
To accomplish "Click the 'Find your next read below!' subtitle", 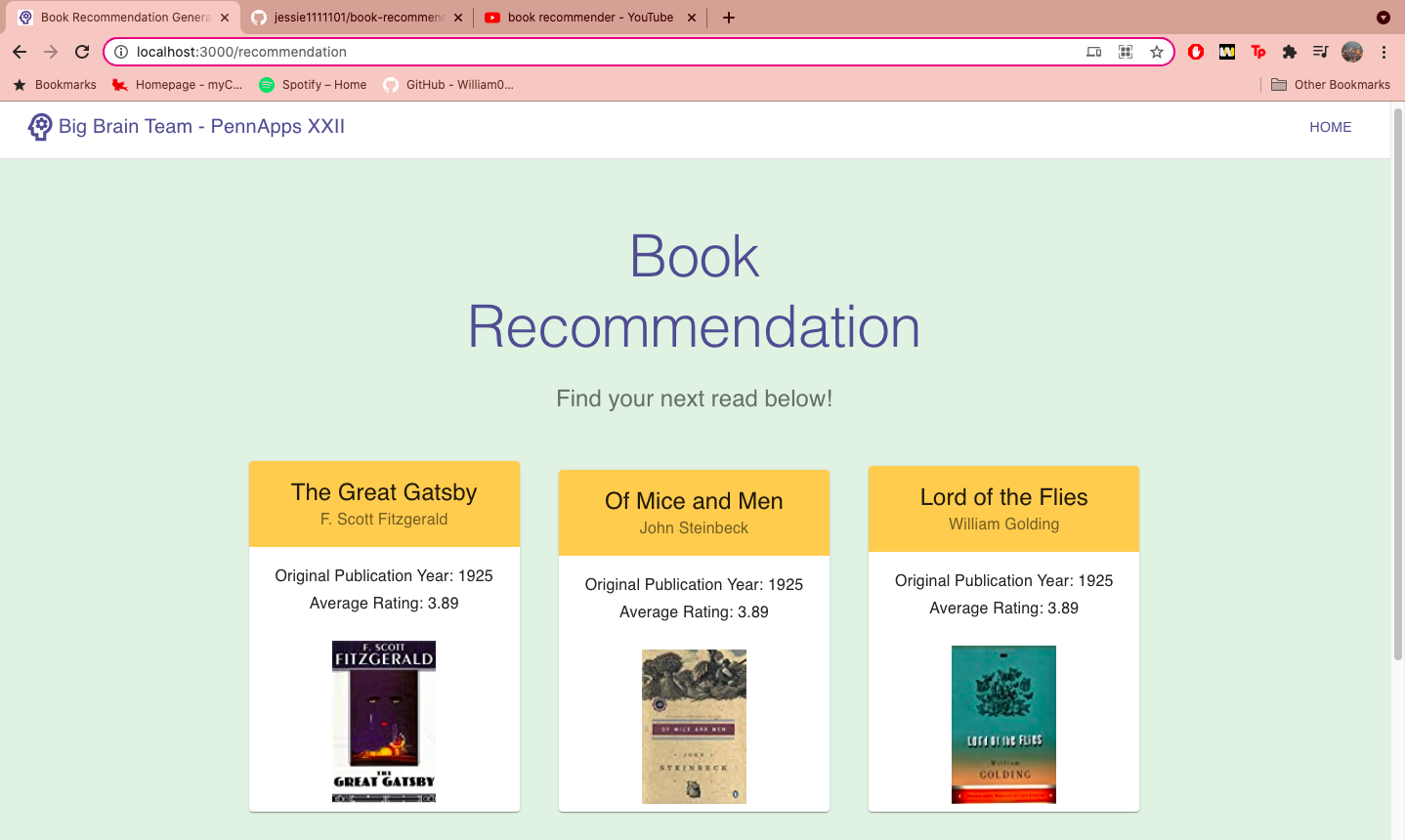I will click(x=694, y=399).
